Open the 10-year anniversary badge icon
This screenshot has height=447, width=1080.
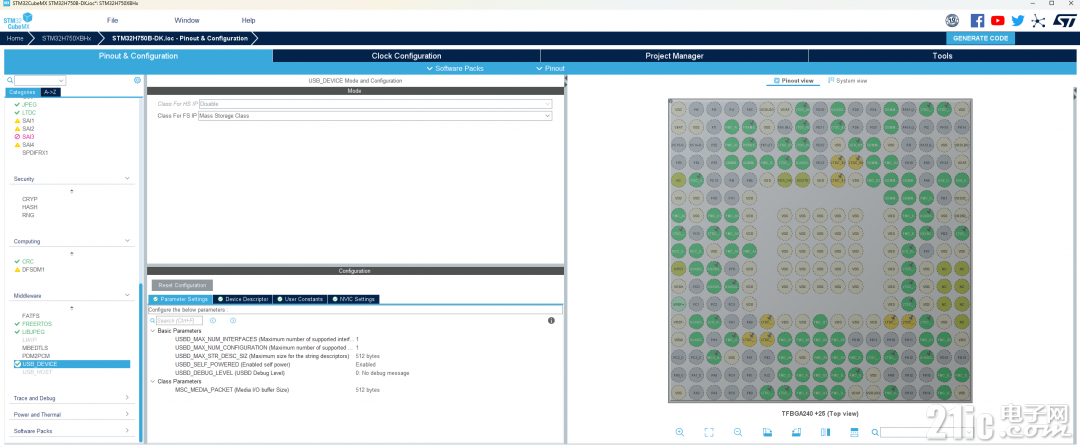(953, 21)
